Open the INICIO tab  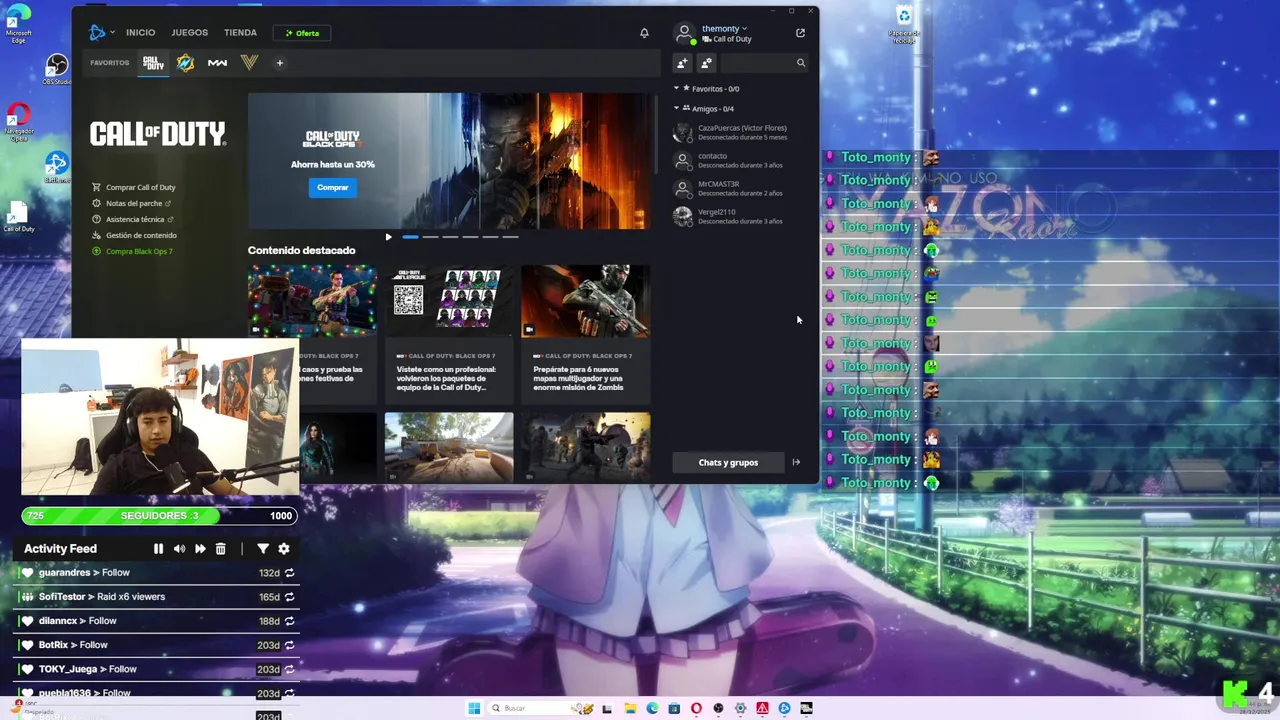(x=141, y=33)
